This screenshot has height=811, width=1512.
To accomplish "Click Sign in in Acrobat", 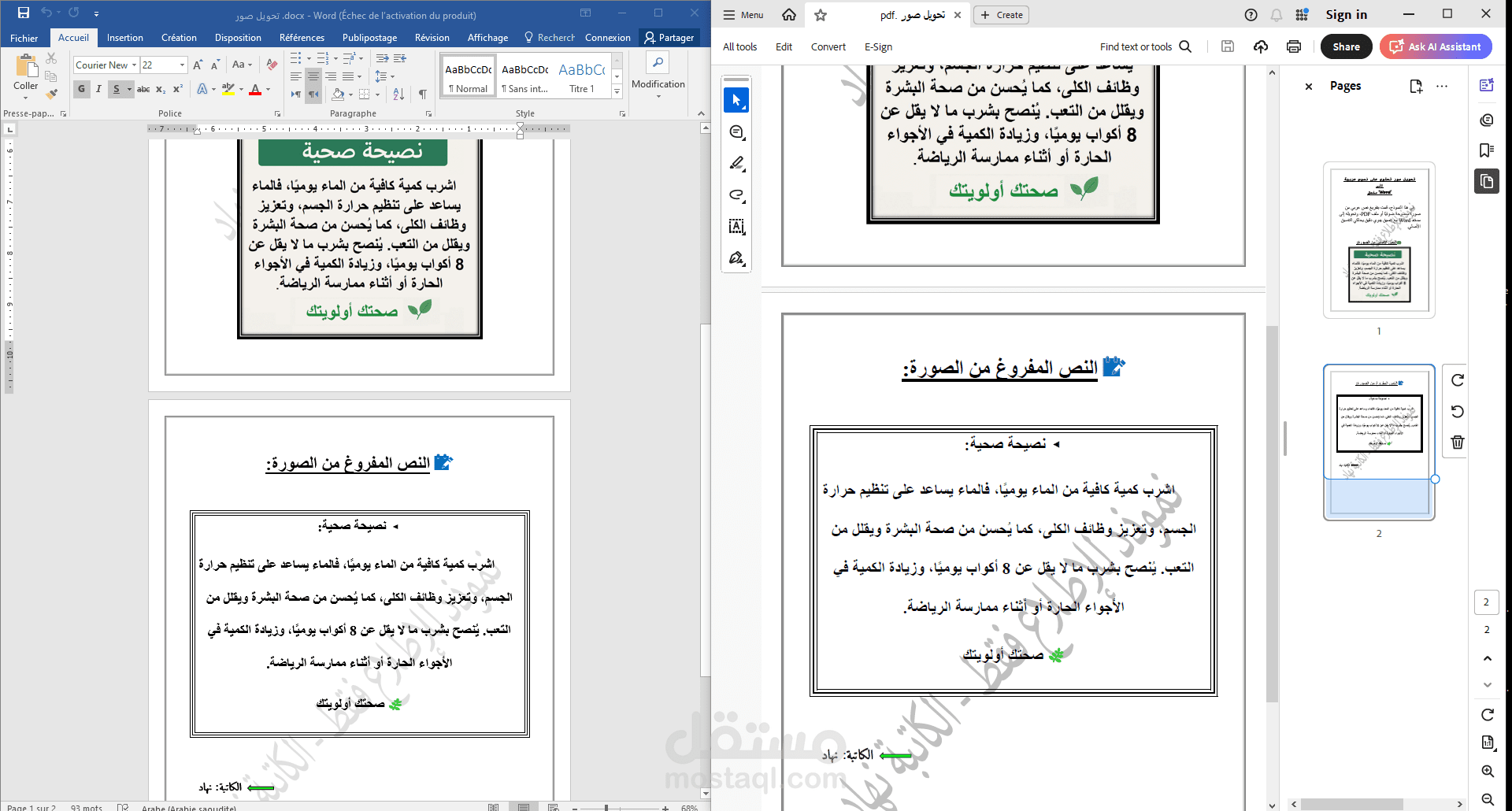I will 1346,15.
